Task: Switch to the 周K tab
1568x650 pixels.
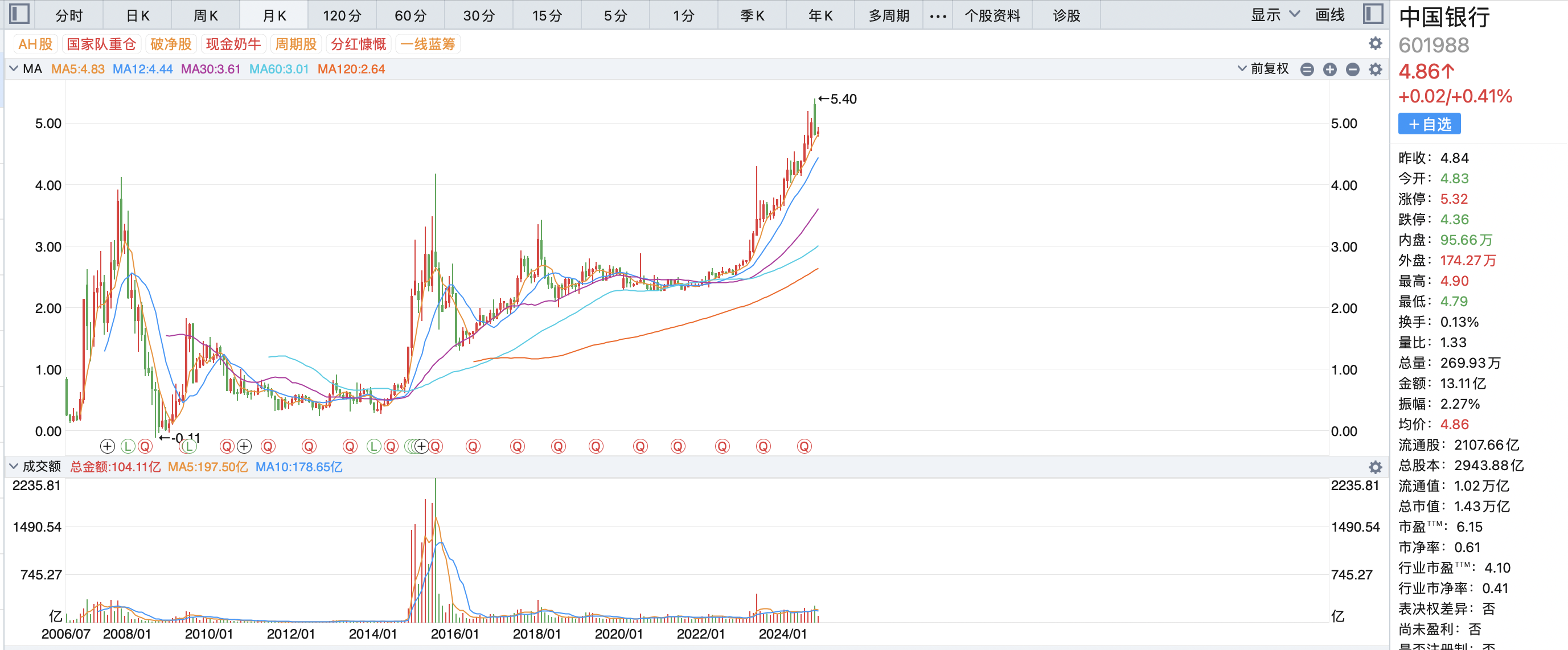Action: click(x=206, y=16)
